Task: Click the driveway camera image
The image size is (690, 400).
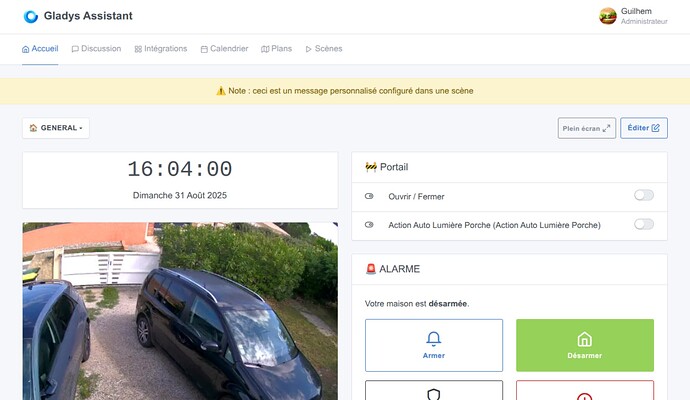Action: coord(180,310)
